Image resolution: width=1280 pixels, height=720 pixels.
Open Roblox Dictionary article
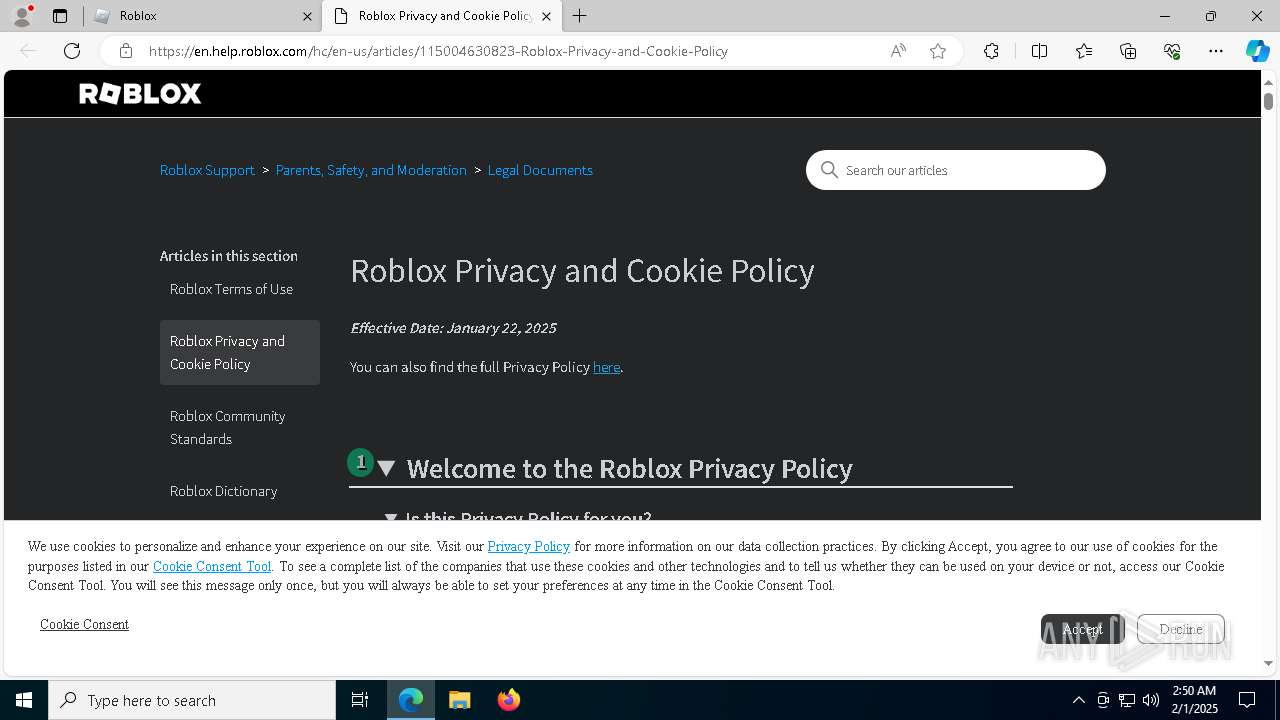click(223, 491)
